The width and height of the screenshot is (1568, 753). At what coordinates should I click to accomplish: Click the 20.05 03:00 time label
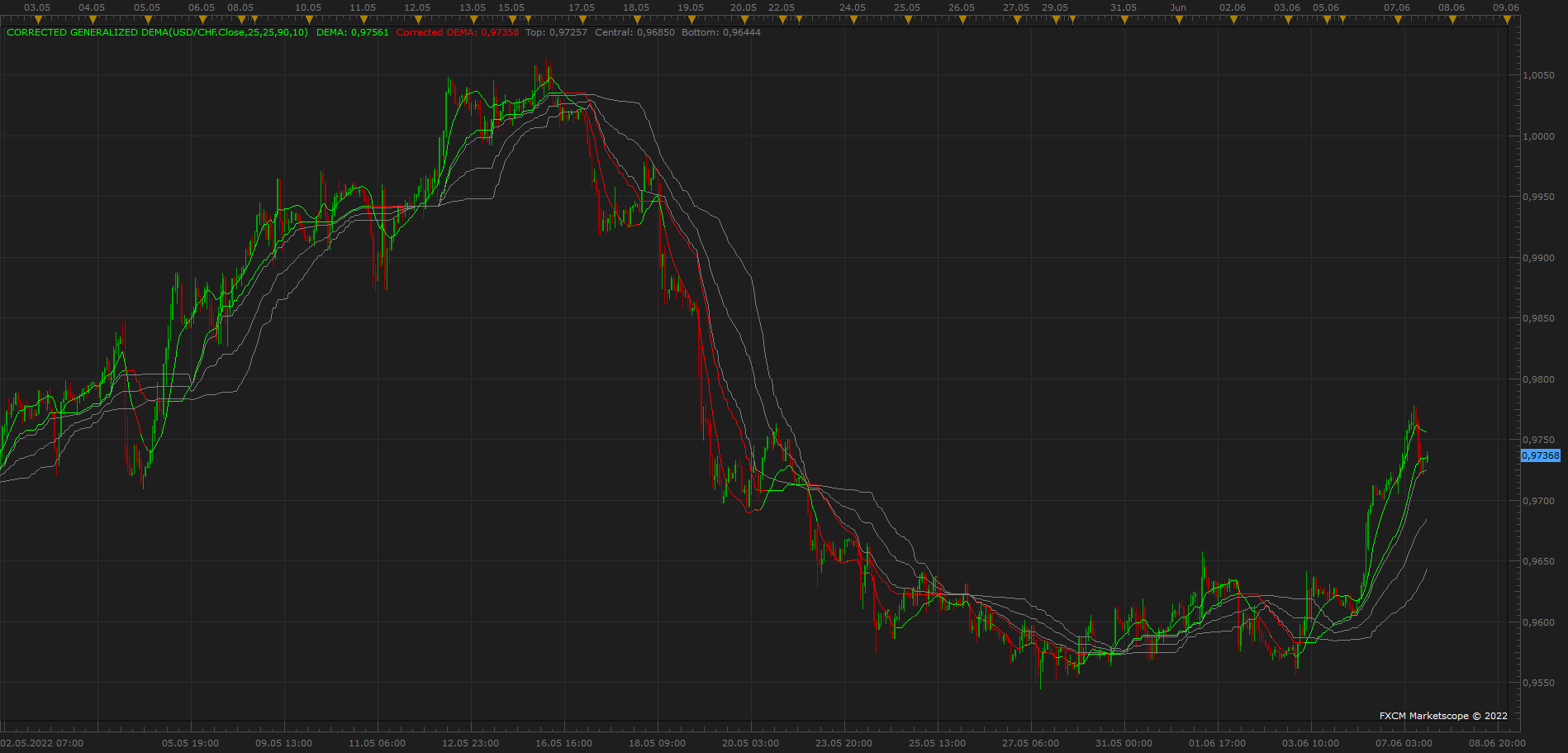click(751, 743)
